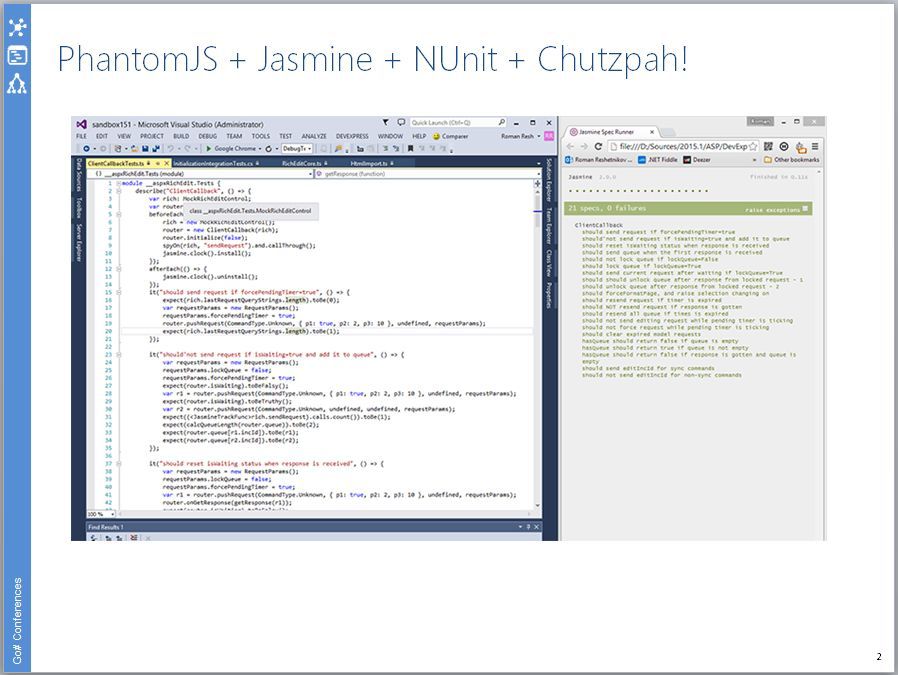
Task: Click the Quick Launch search magnifier icon
Action: click(x=502, y=122)
